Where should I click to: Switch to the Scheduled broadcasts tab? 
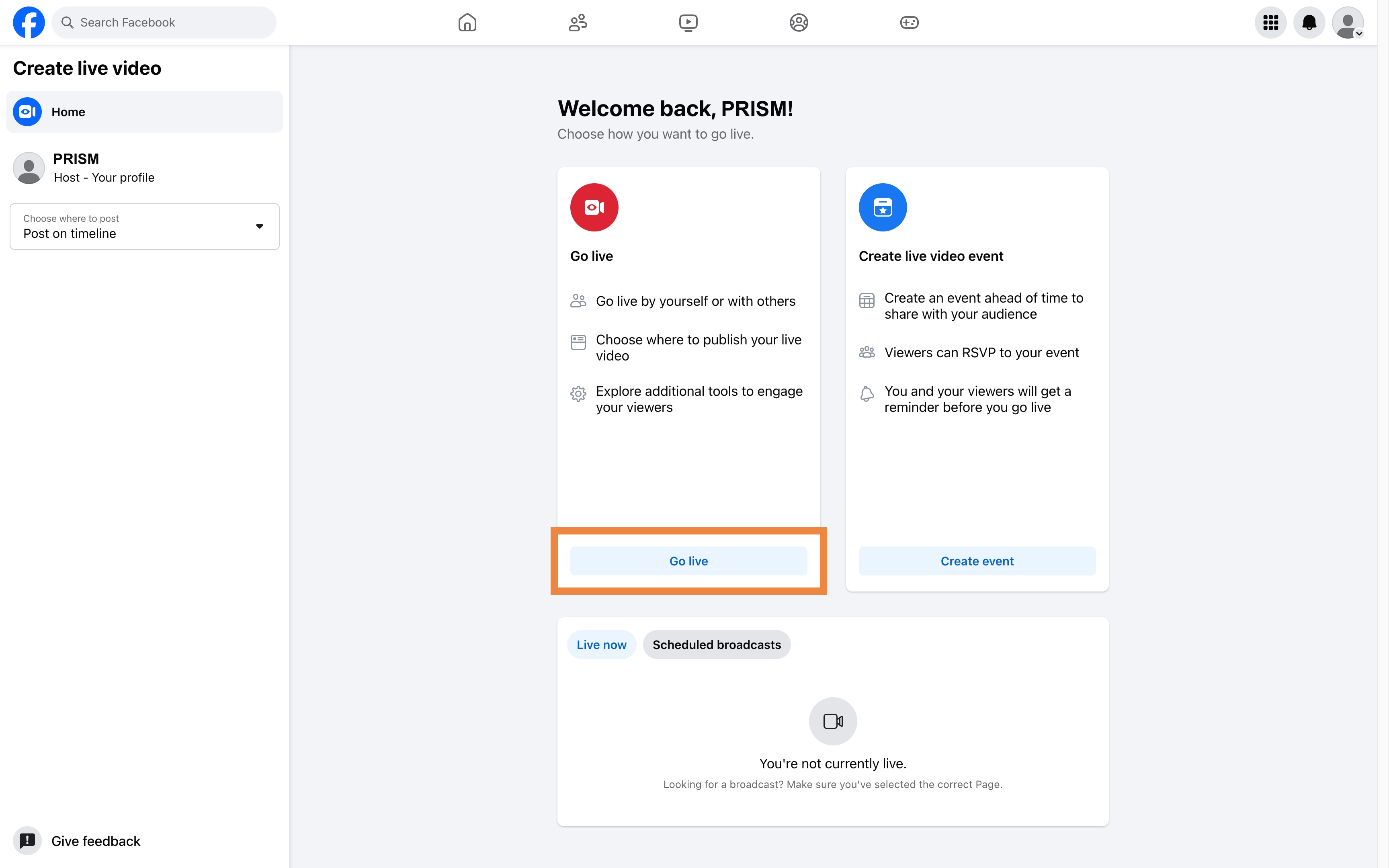(716, 645)
